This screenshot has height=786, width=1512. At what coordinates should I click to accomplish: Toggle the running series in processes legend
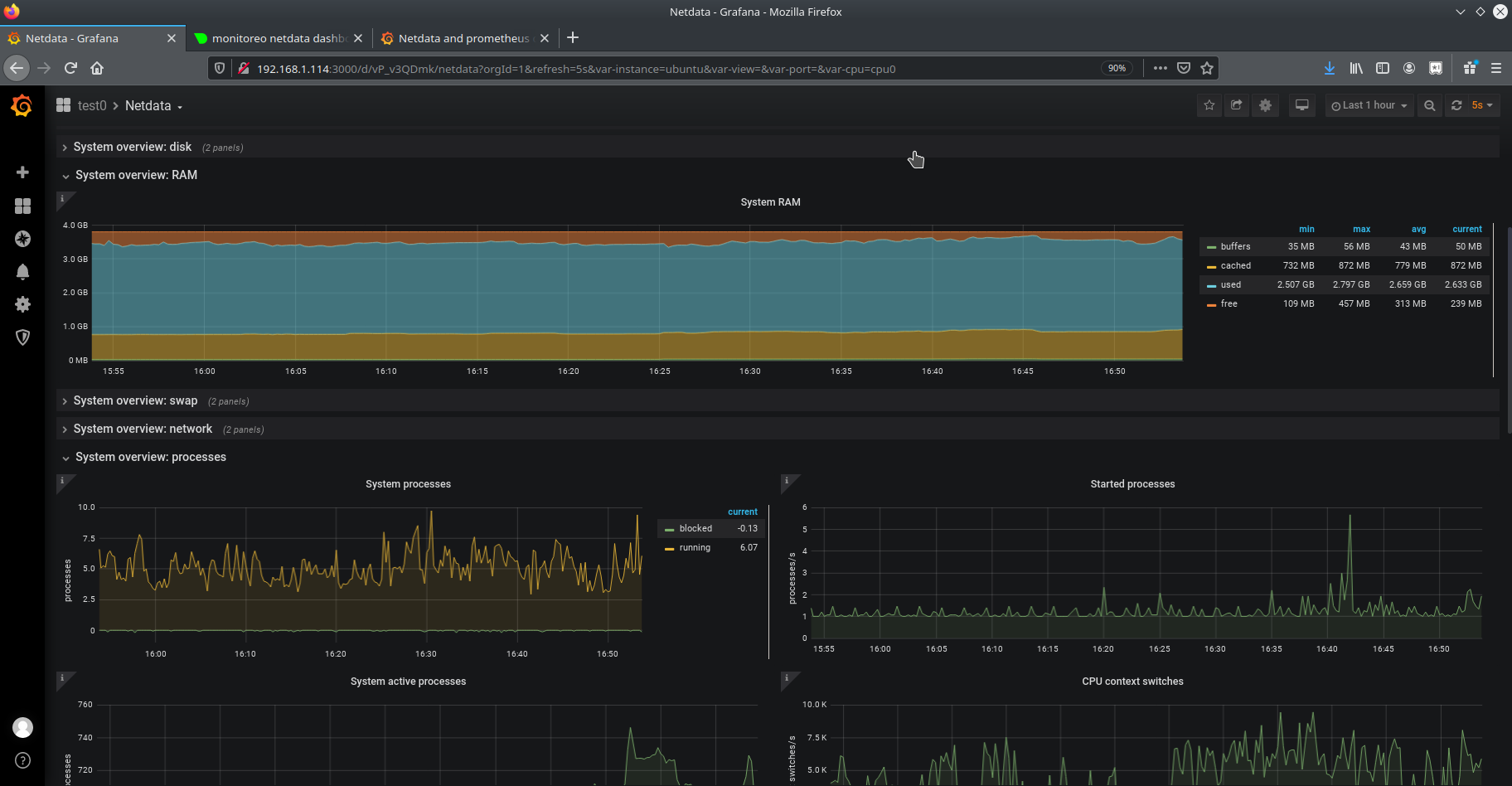(694, 547)
